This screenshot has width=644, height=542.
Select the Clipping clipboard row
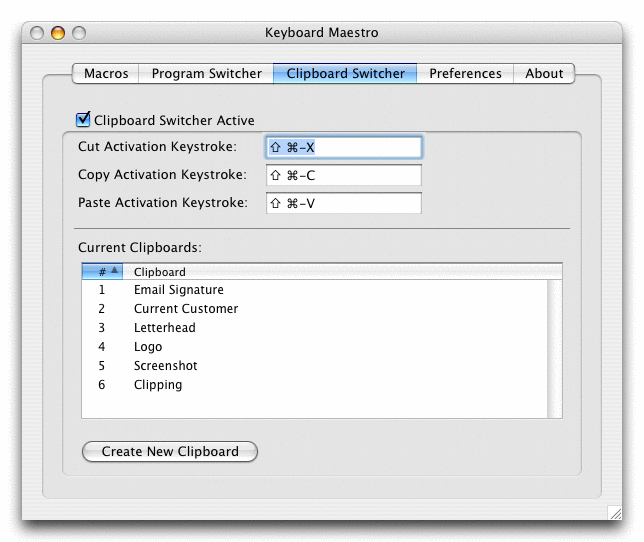315,385
